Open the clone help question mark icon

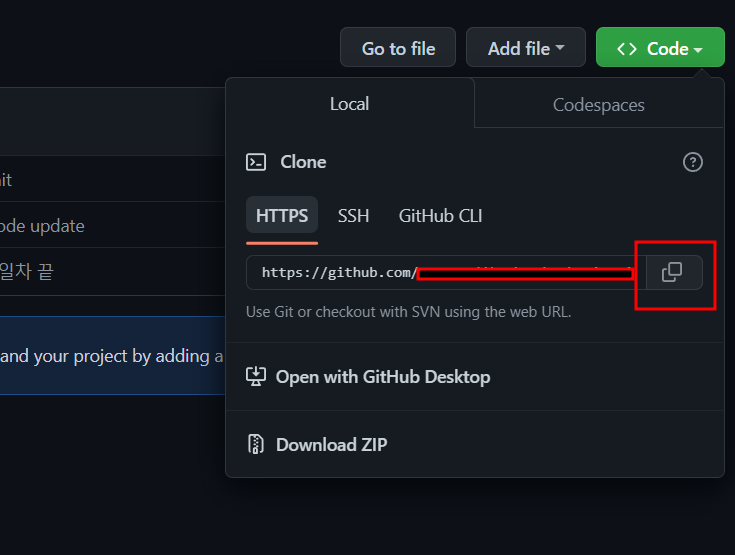(692, 162)
